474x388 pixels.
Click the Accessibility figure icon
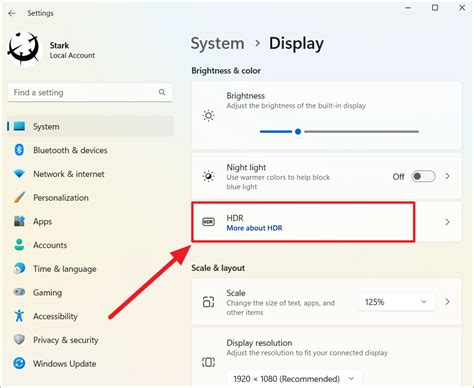(x=19, y=316)
